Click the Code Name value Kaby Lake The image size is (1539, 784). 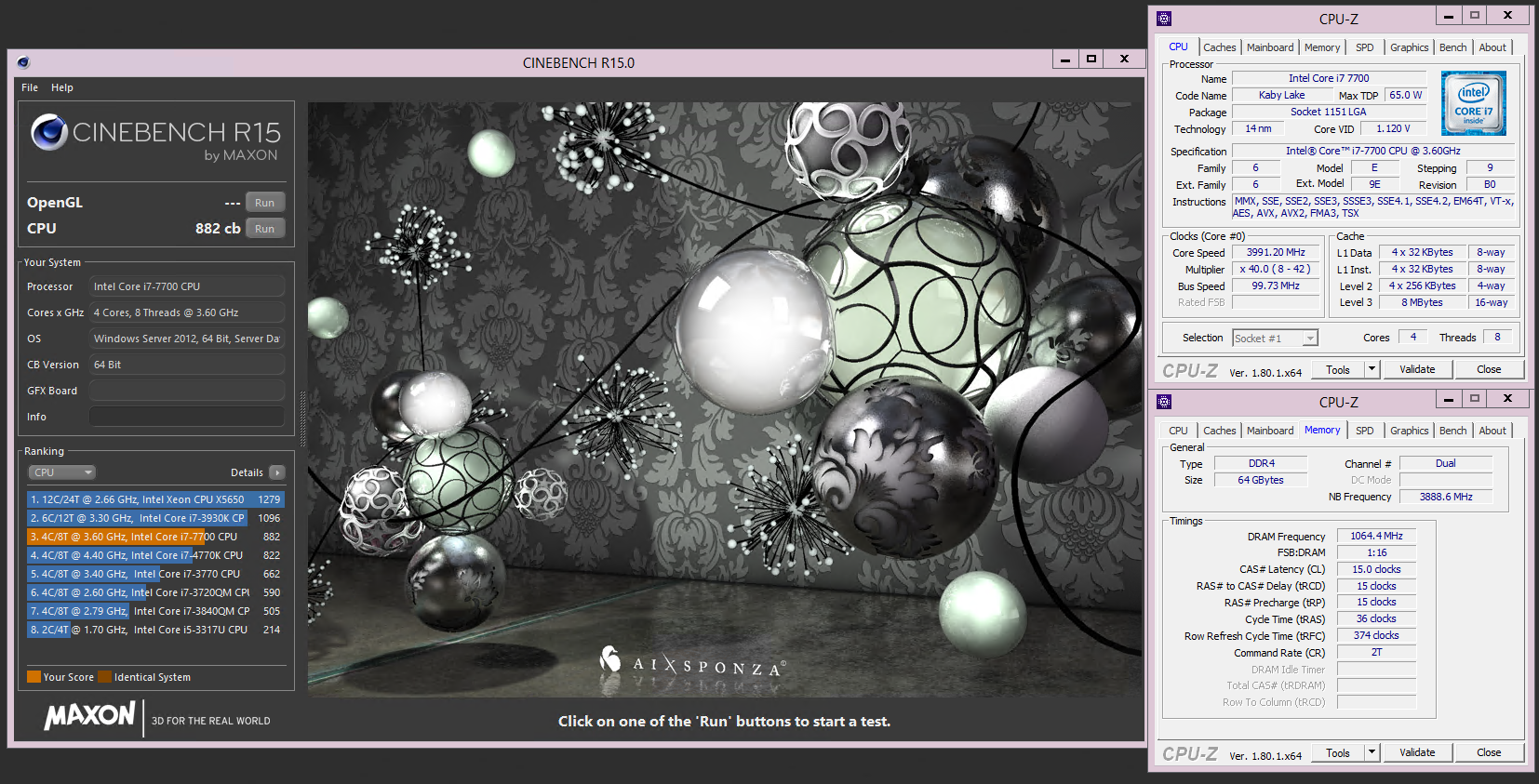pyautogui.click(x=1281, y=95)
